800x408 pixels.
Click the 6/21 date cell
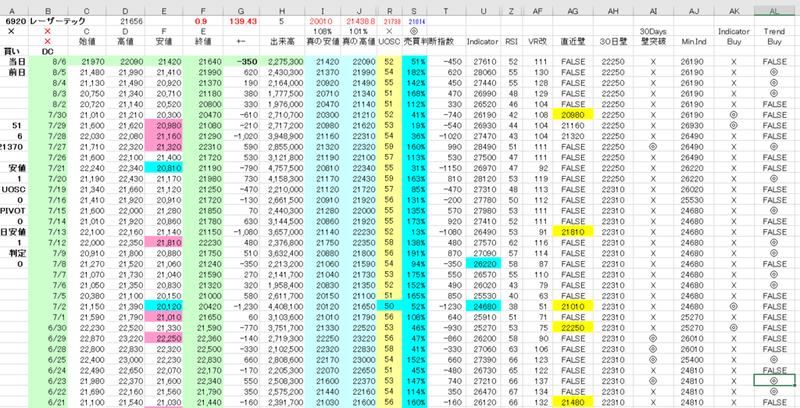click(47, 402)
